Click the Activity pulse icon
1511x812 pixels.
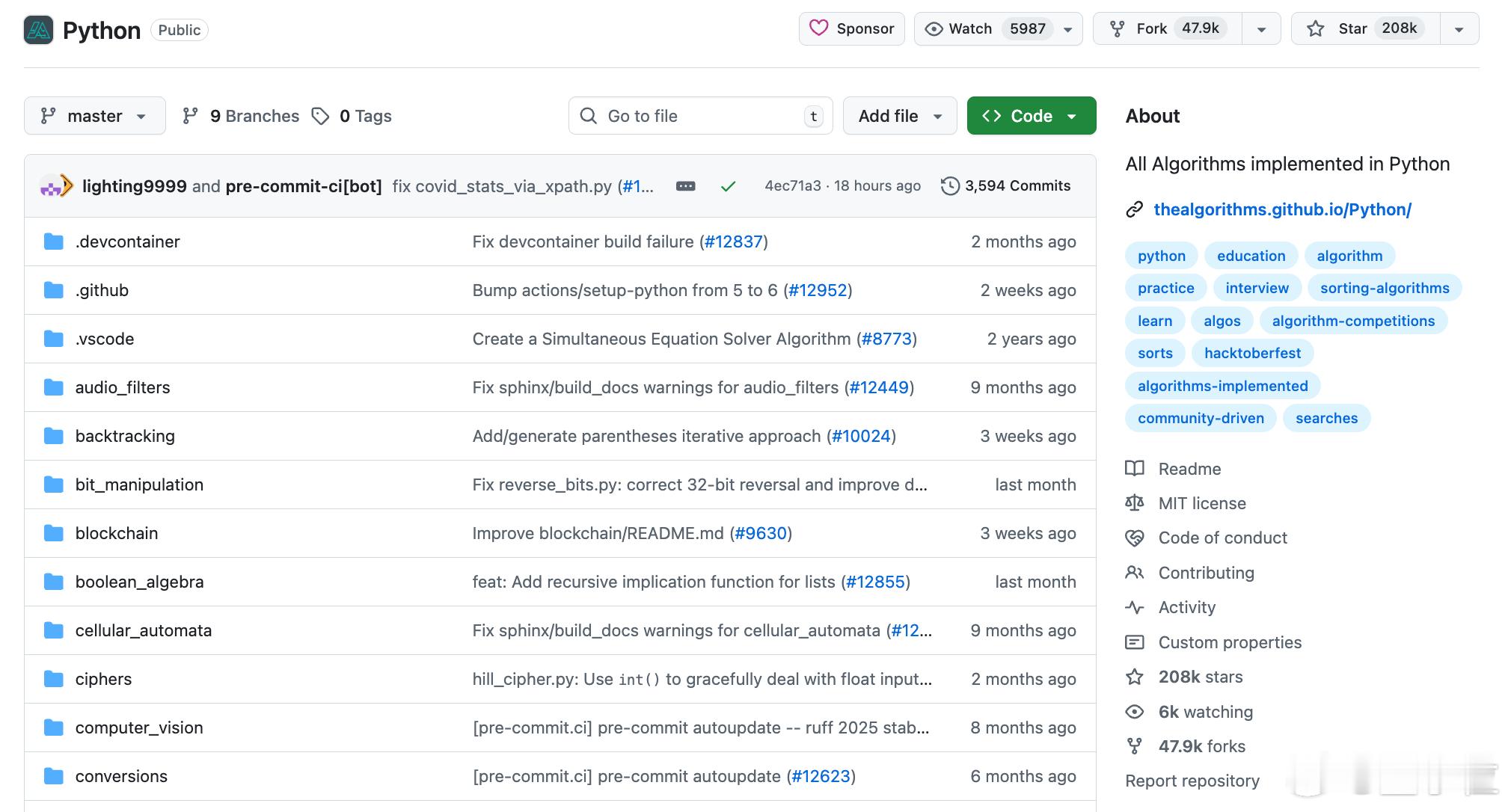pyautogui.click(x=1135, y=607)
